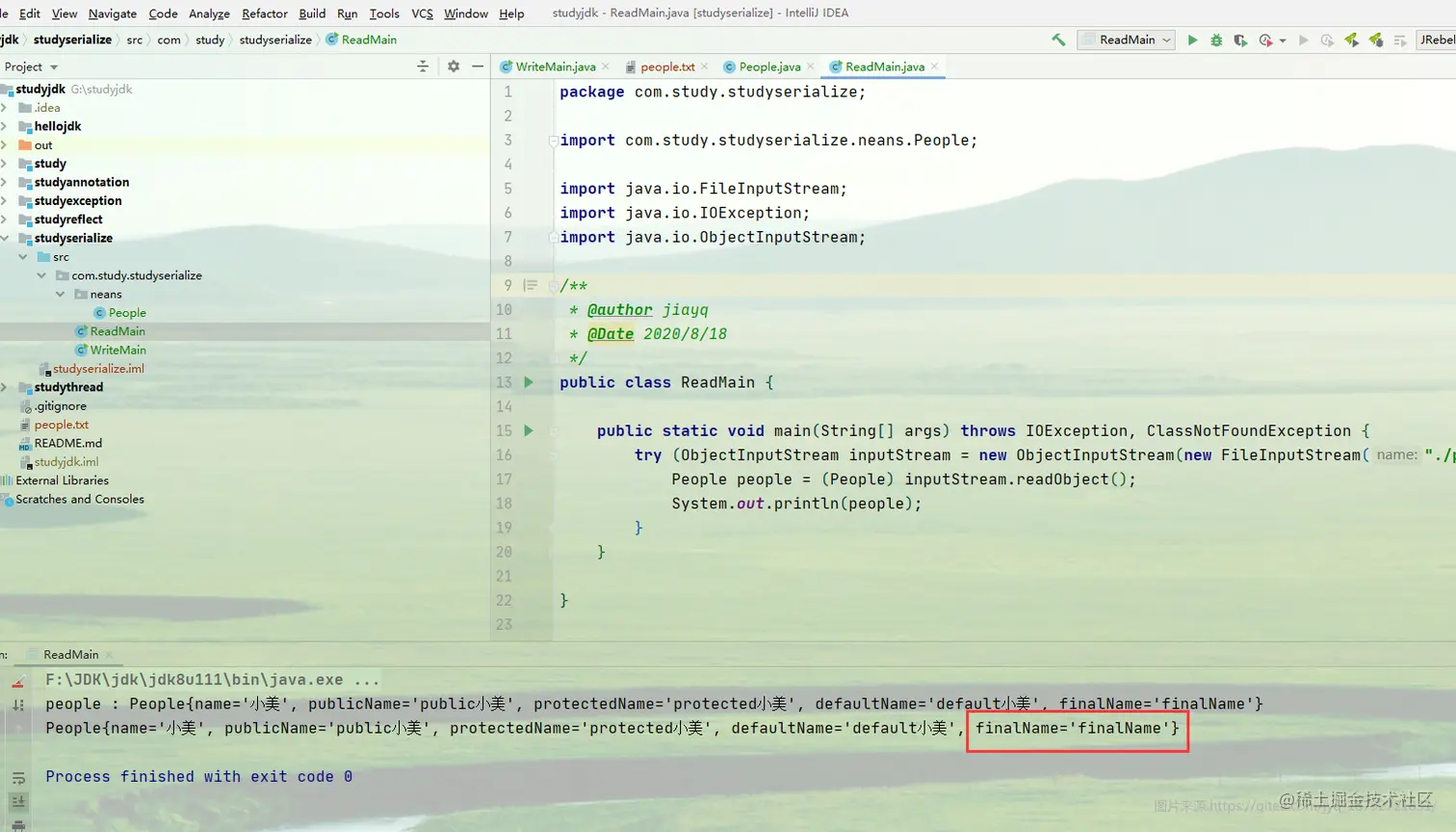
Task: Click the run gutter arrow beside class ReadMain
Action: tap(529, 382)
